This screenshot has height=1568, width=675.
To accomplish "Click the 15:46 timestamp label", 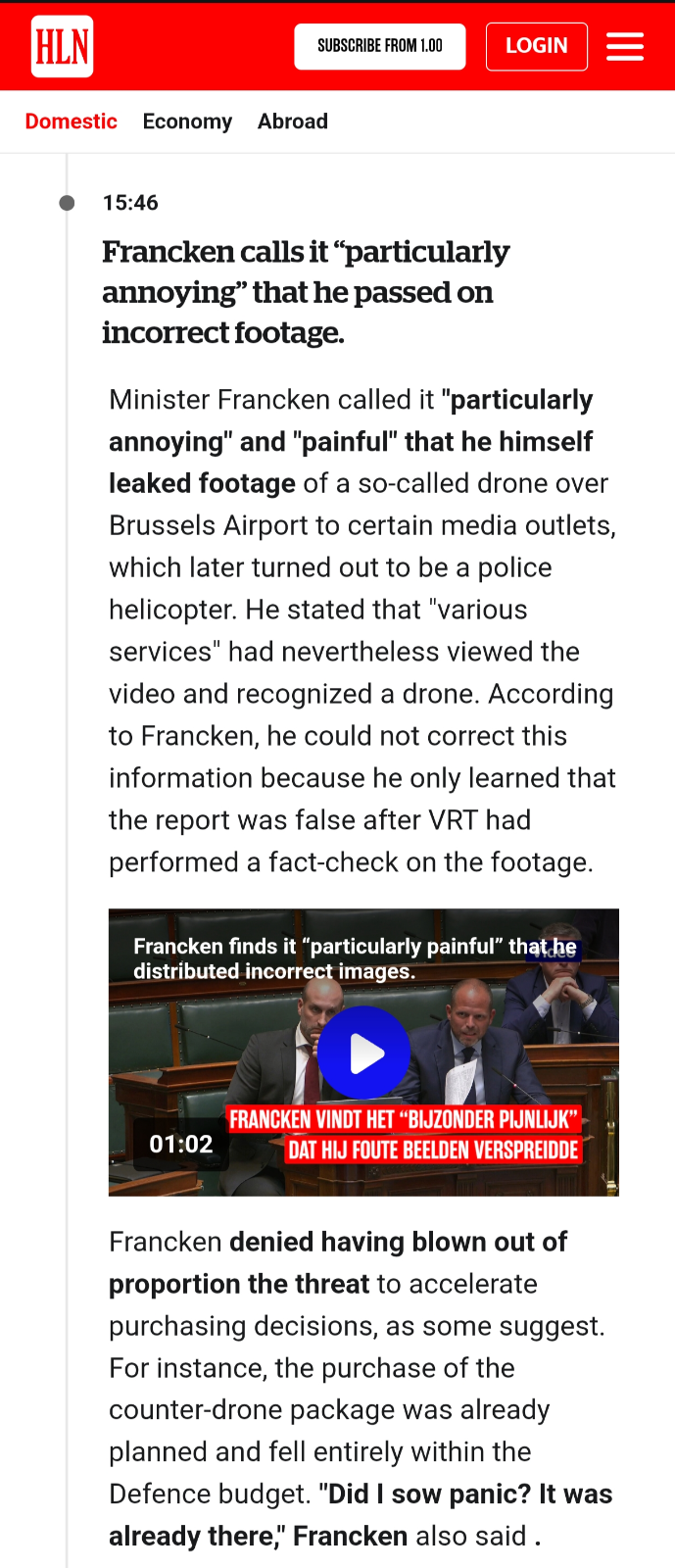I will pos(130,203).
